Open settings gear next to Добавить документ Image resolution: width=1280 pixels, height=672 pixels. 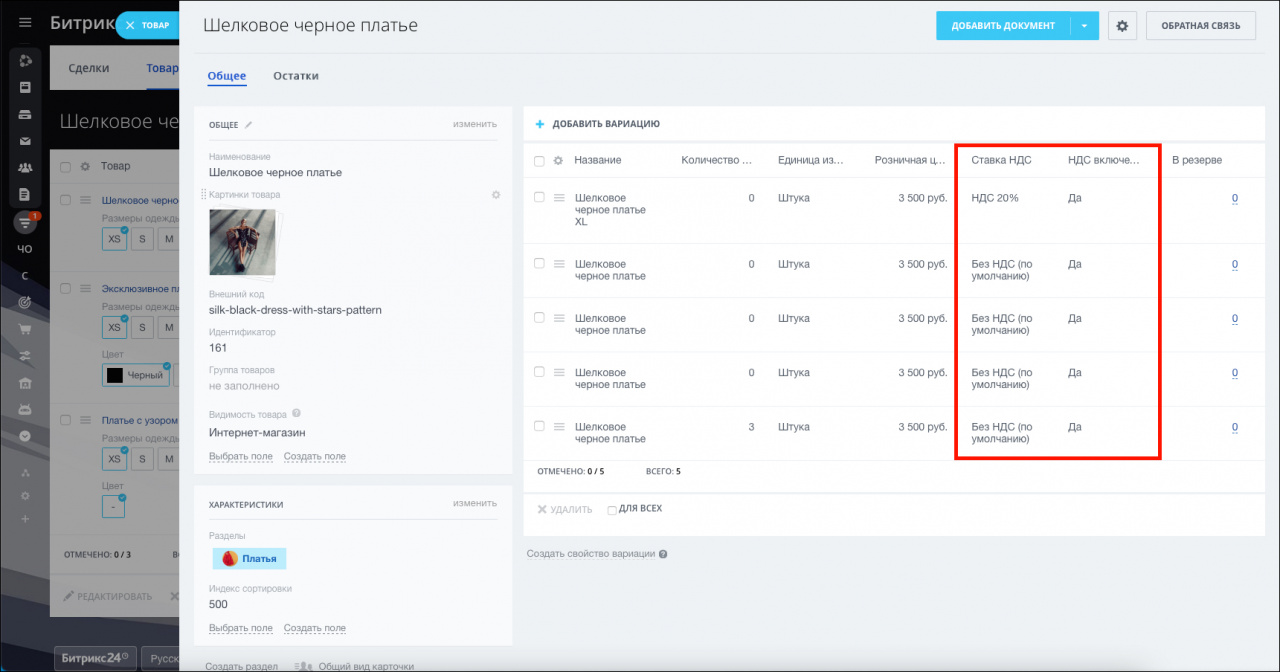[1121, 26]
